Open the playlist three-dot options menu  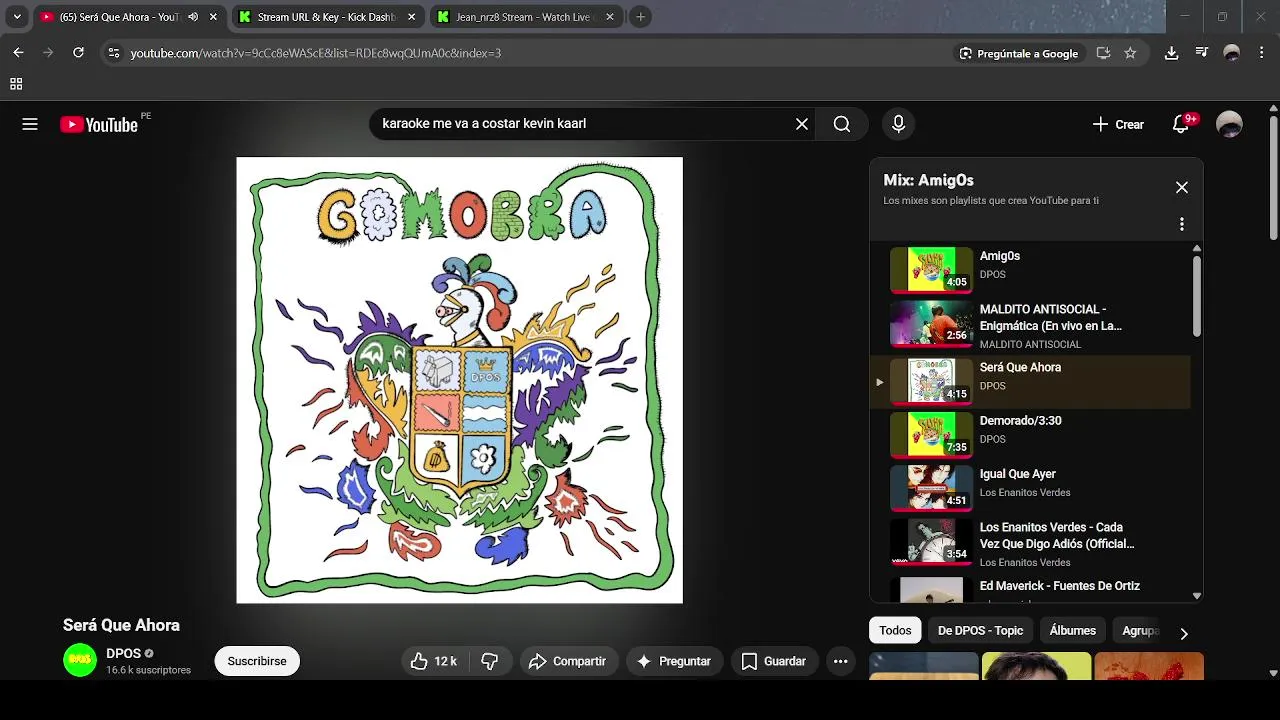(1181, 224)
